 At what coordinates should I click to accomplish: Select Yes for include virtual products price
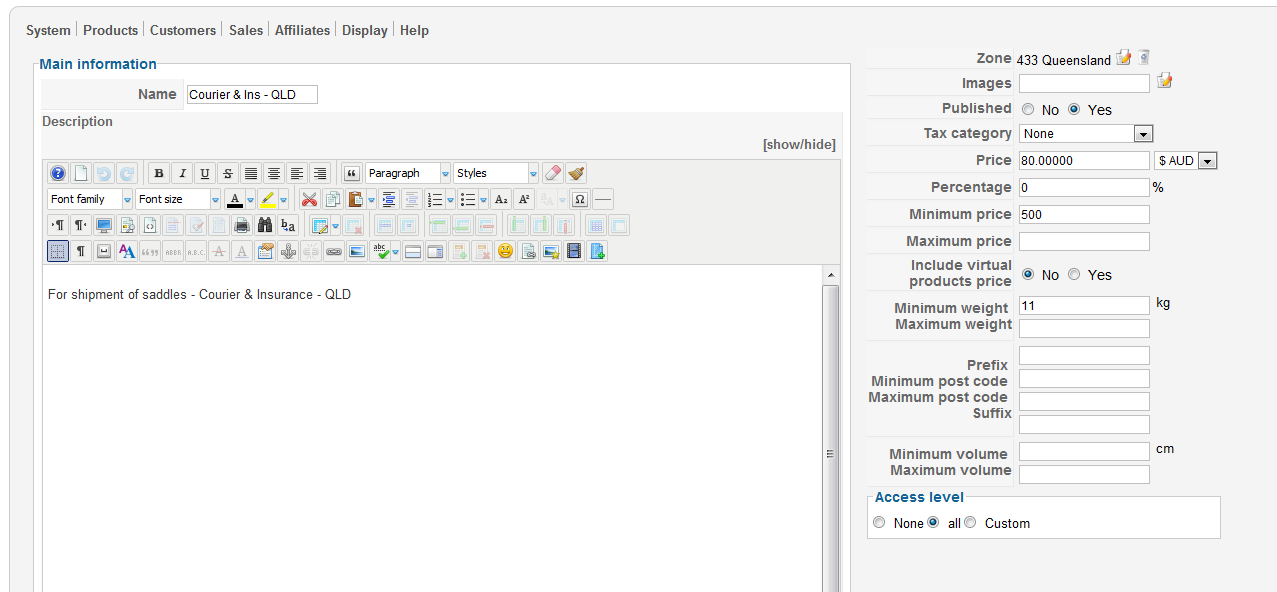click(x=1075, y=274)
